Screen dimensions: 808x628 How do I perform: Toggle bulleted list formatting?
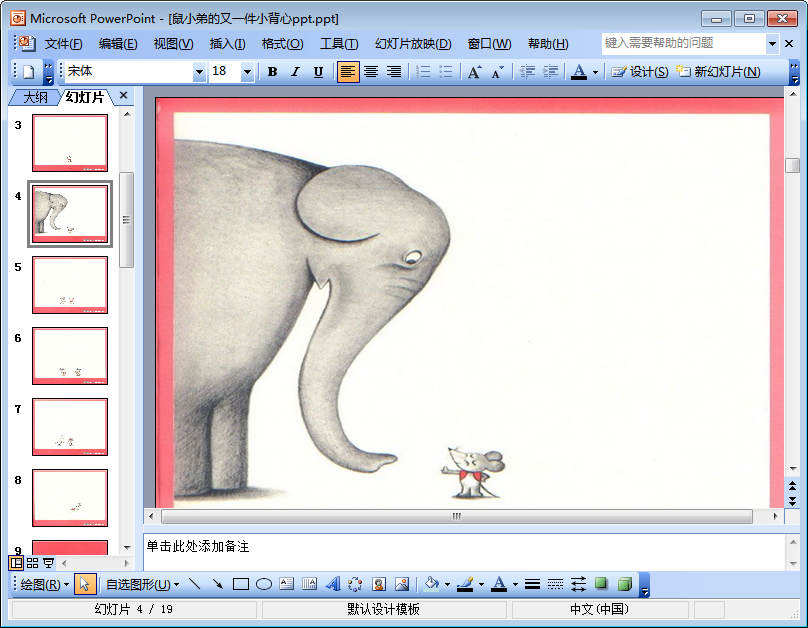[x=446, y=72]
